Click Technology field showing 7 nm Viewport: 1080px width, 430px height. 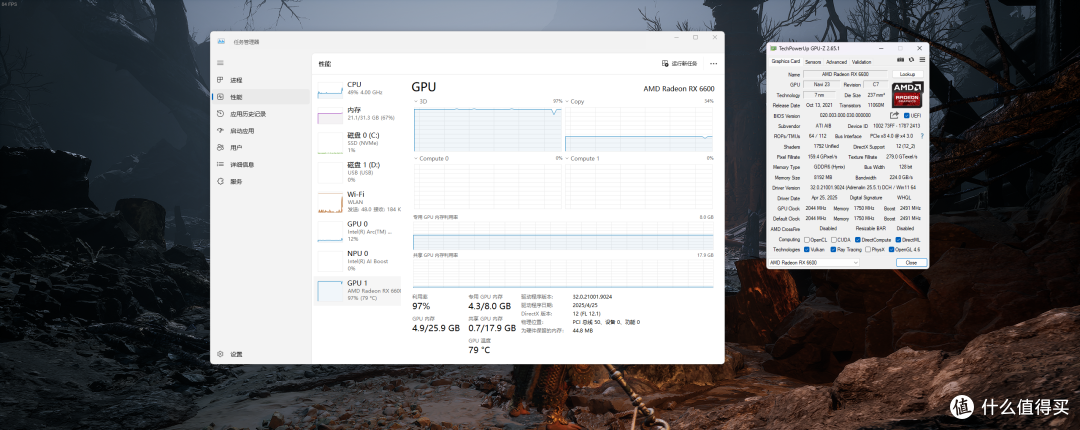(x=819, y=95)
